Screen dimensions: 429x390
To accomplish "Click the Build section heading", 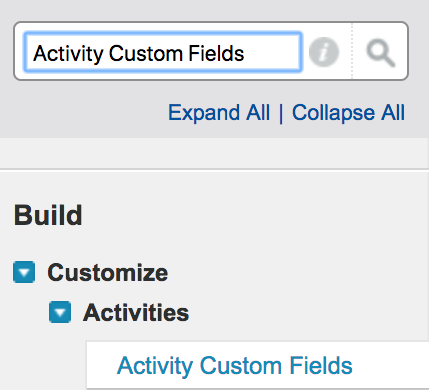I will (x=48, y=215).
